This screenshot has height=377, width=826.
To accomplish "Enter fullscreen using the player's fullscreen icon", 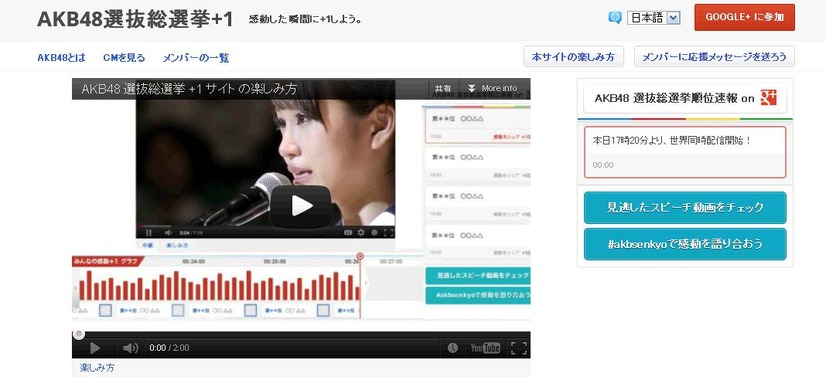I will click(519, 348).
